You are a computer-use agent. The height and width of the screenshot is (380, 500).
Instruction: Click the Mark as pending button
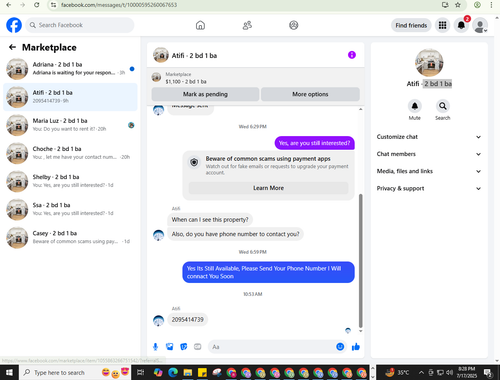[205, 94]
